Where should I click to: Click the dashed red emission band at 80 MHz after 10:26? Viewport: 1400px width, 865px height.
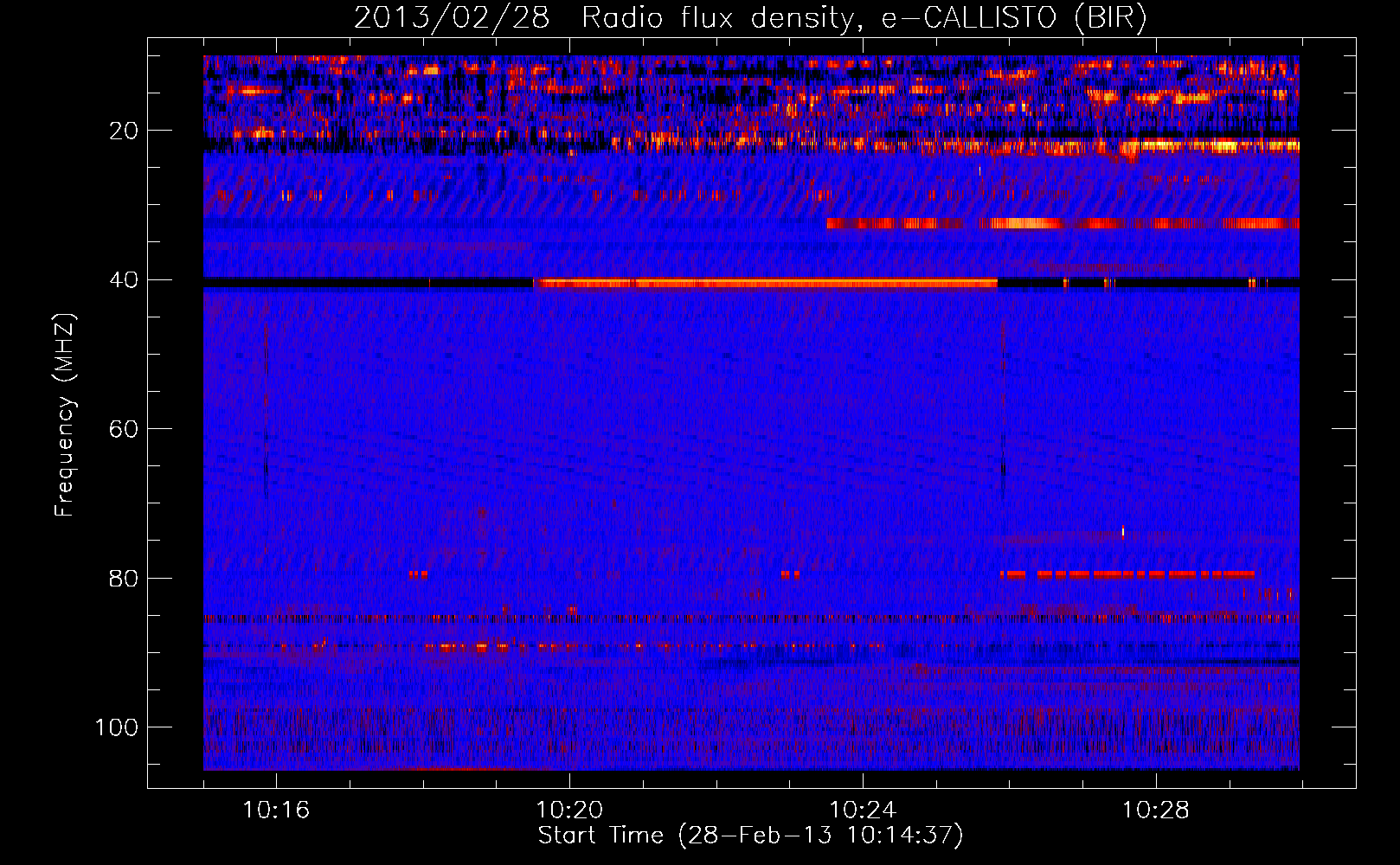click(1127, 574)
